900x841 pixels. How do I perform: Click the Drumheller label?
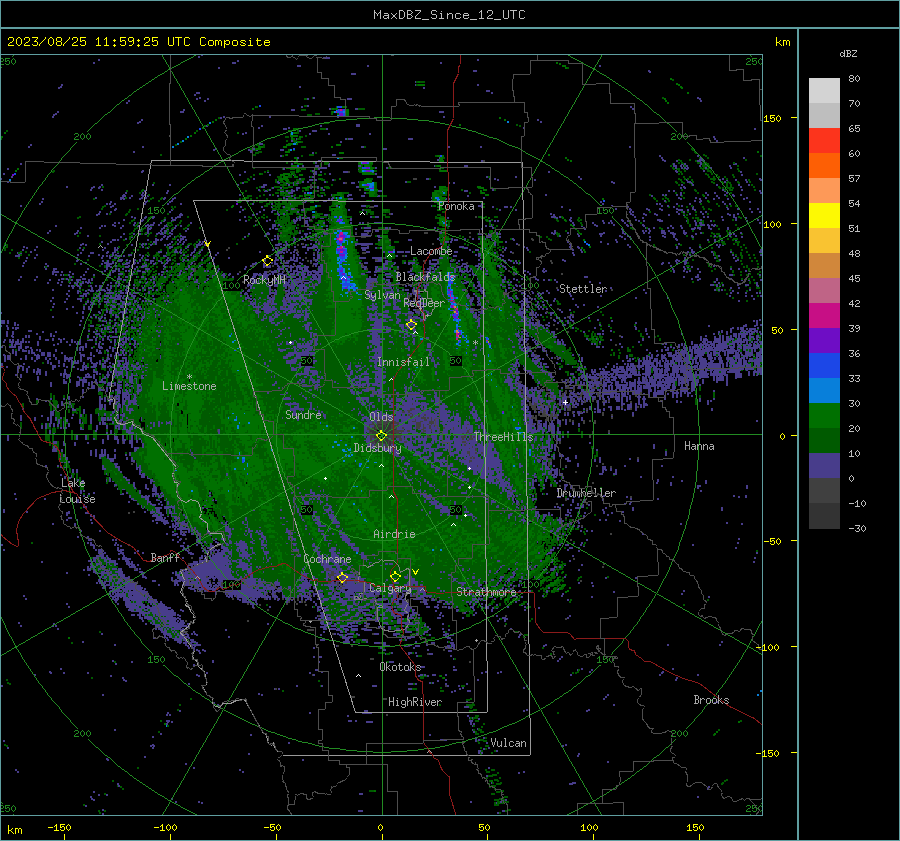pos(586,493)
